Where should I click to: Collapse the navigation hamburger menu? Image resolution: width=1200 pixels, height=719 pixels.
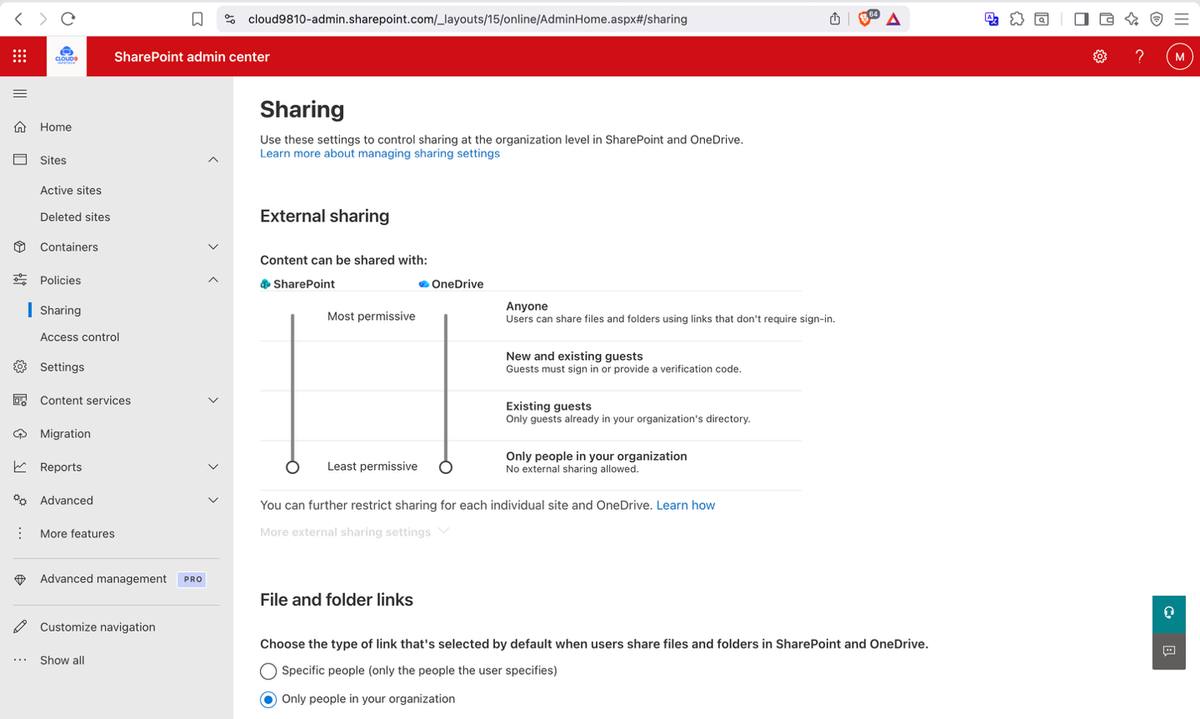19,93
